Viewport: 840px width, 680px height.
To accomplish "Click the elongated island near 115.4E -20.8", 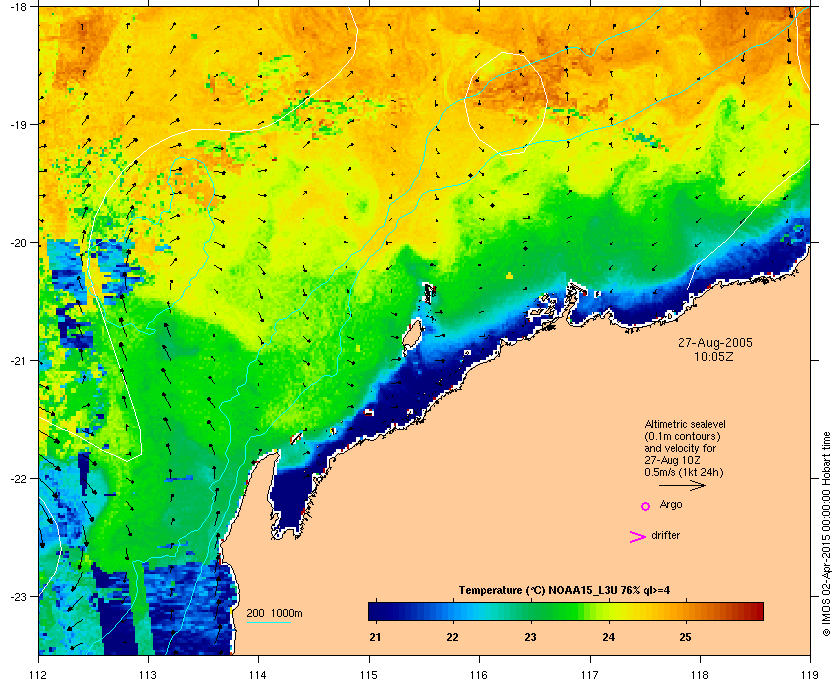I will tap(411, 337).
